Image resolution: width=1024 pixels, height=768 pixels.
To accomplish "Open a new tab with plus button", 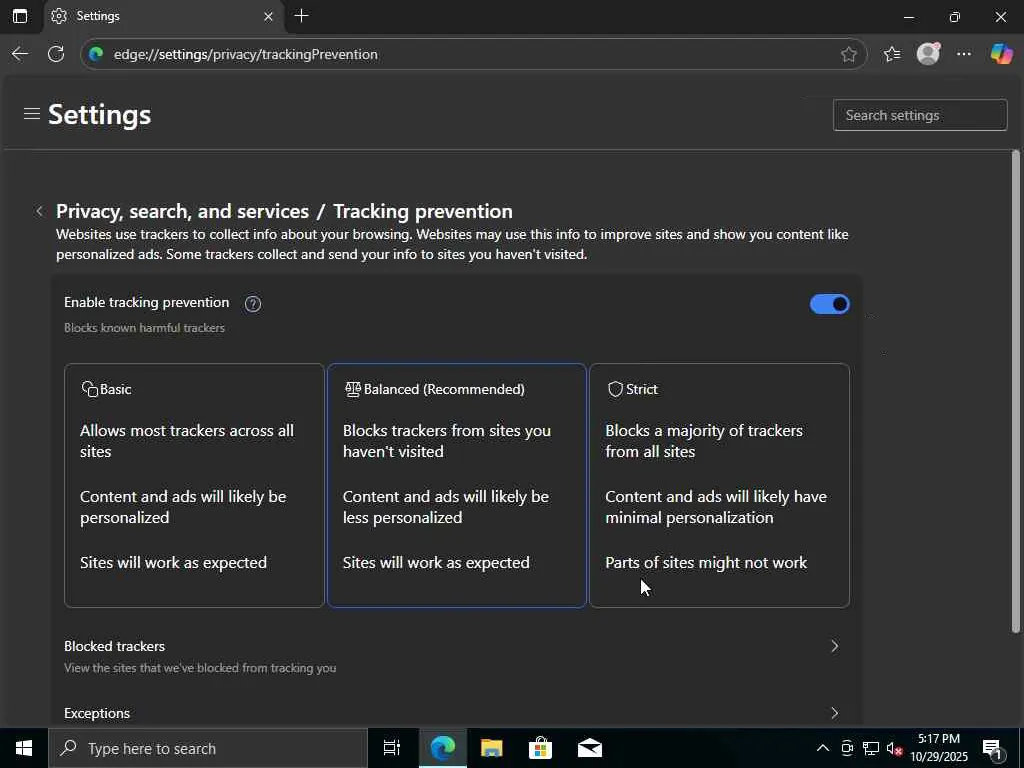I will (x=301, y=16).
